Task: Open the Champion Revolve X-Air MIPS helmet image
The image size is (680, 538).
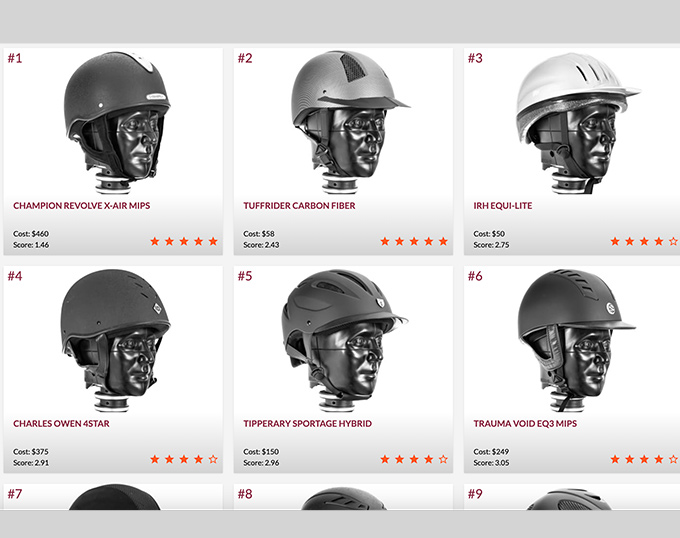Action: tap(116, 122)
